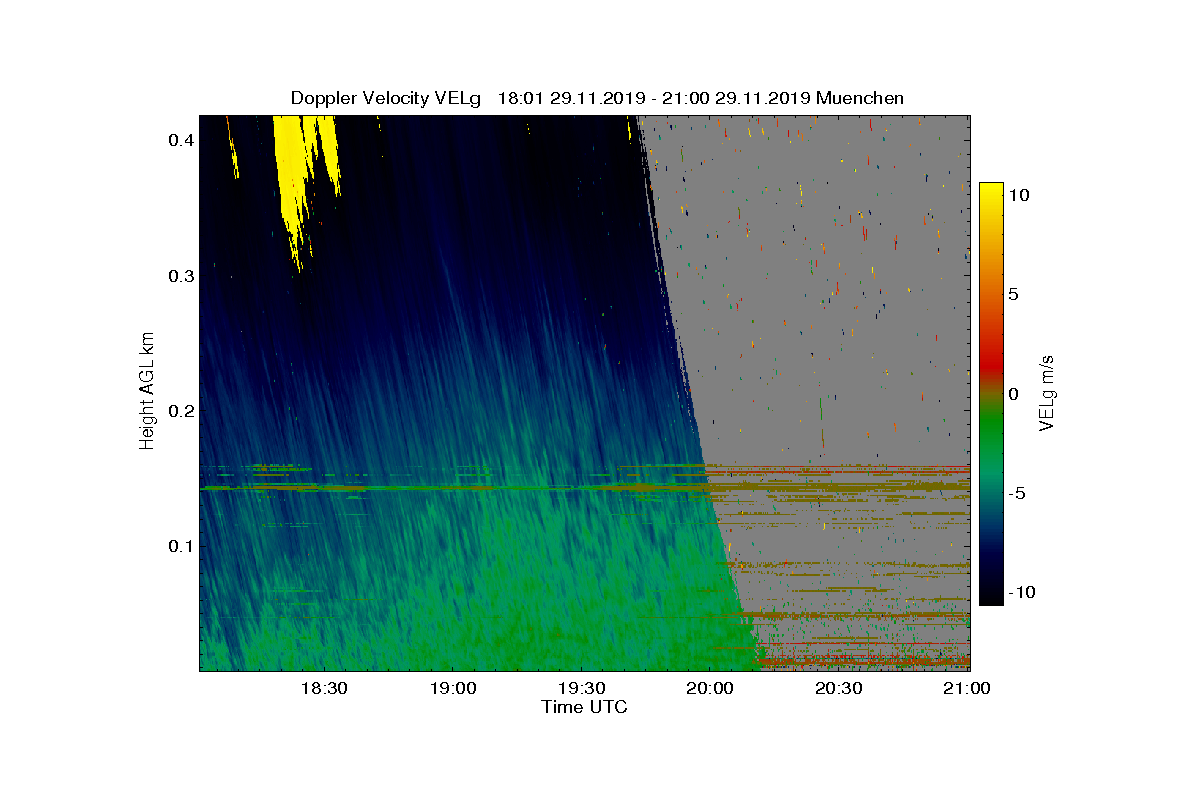Click the plot title 'Doppler Velocity VELg'

[x=386, y=98]
